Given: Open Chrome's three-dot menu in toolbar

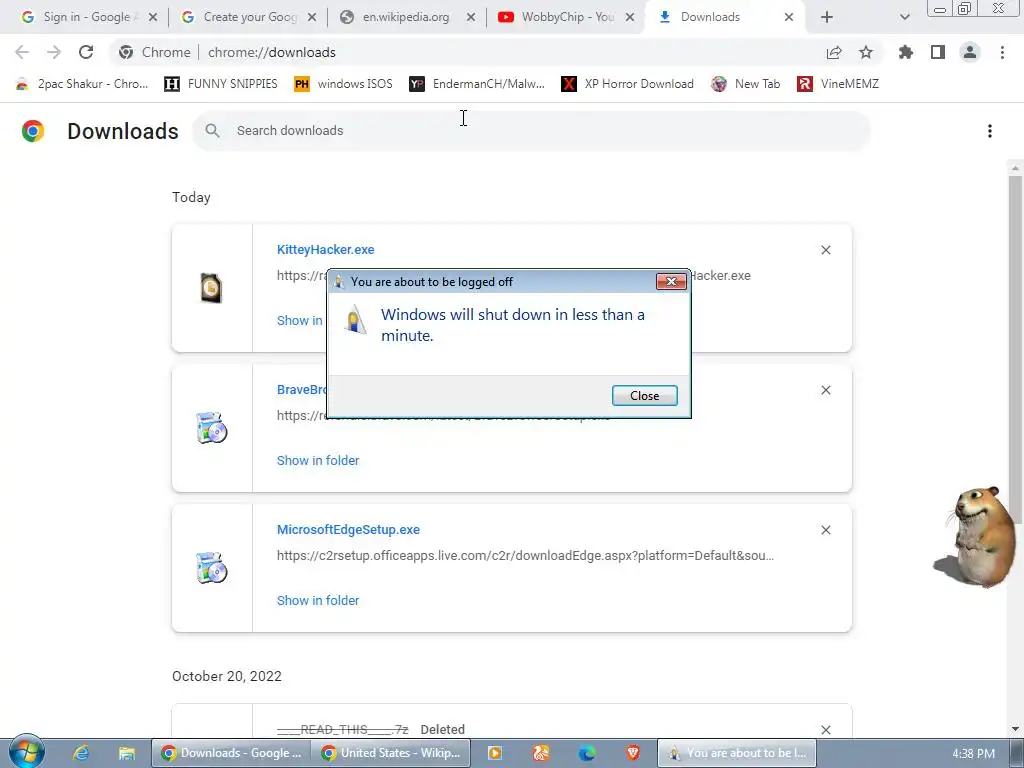Looking at the screenshot, I should pyautogui.click(x=1002, y=52).
